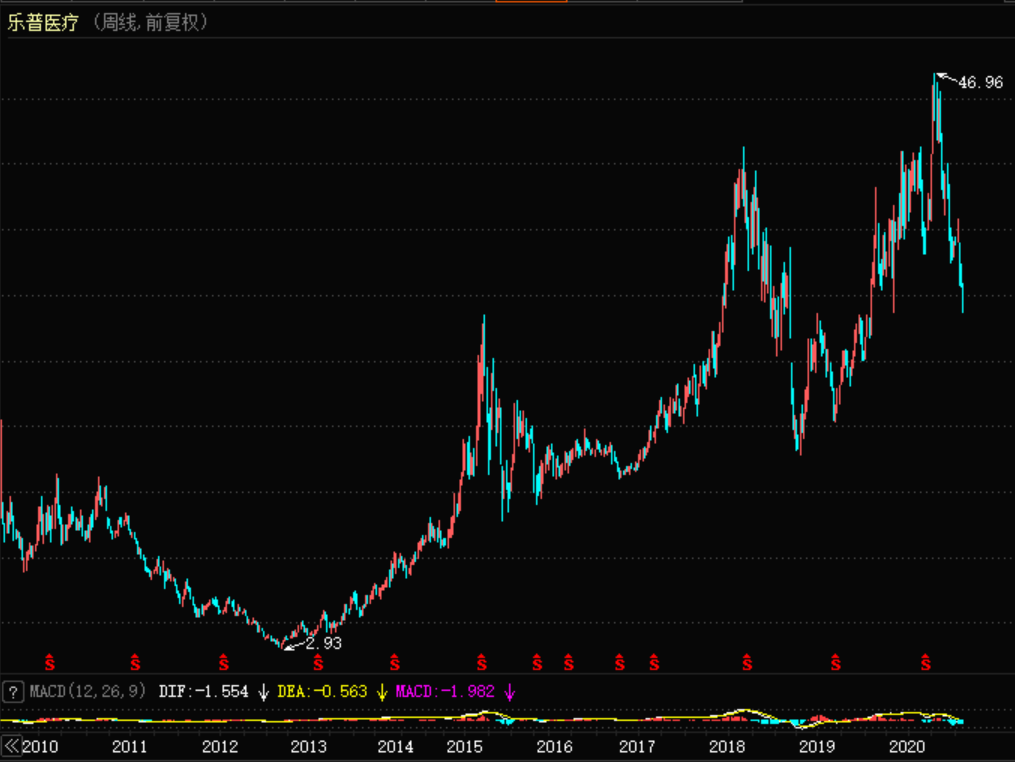Click the red S marker above year 2010
The image size is (1015, 762).
(50, 662)
